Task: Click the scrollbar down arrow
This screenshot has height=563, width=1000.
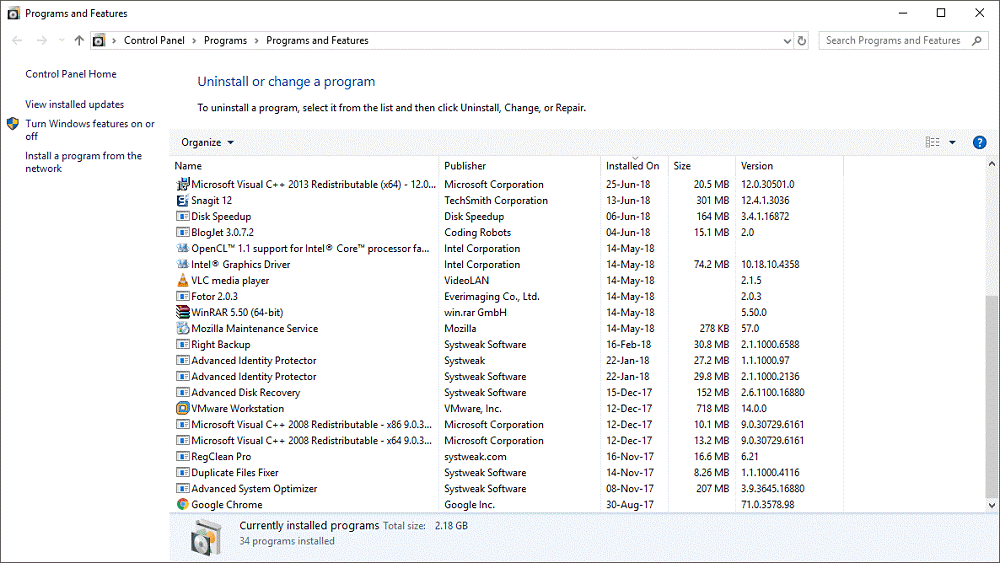Action: point(992,504)
